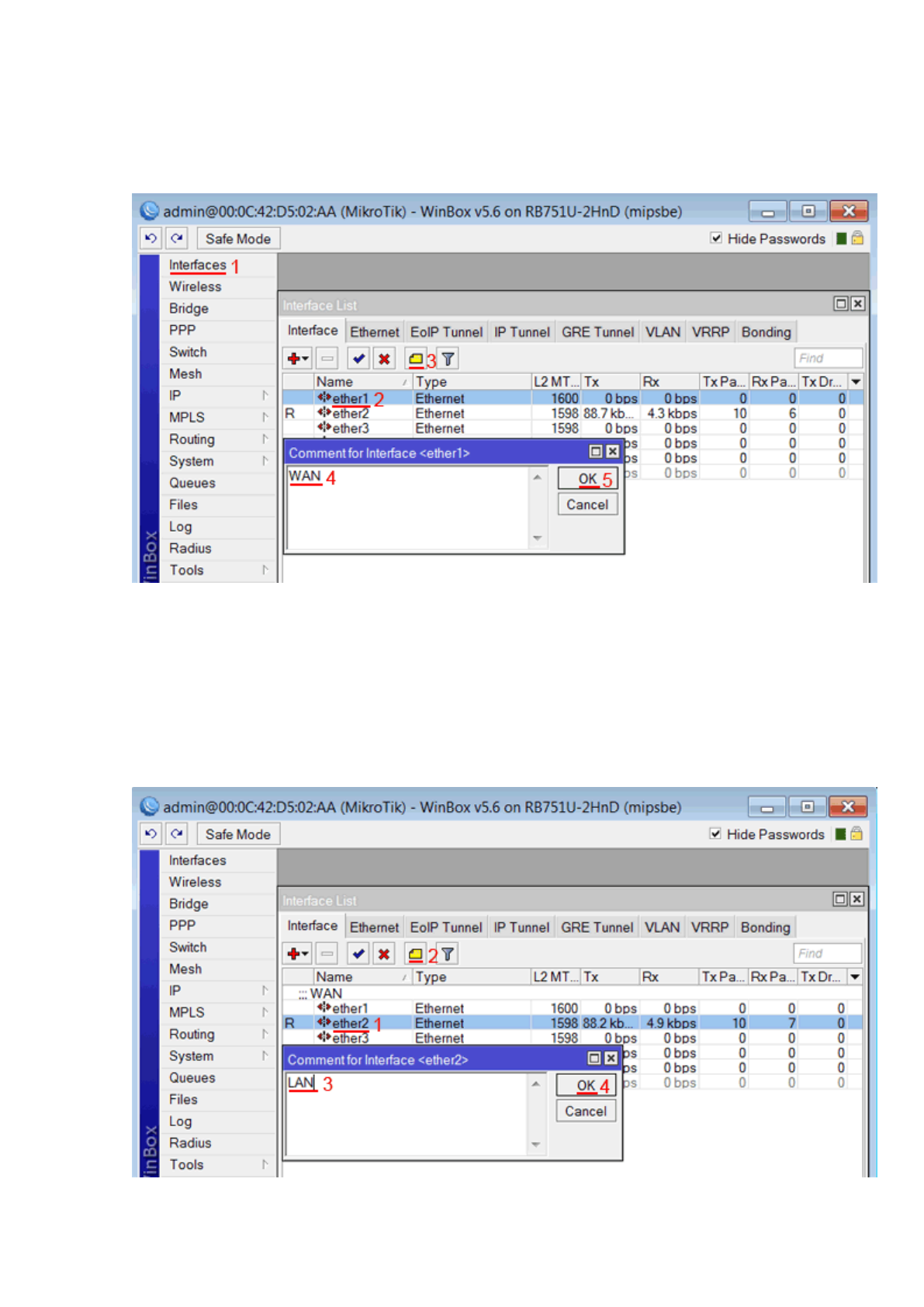This screenshot has width=924, height=1307.
Task: Click OK in ether1 comment dialog
Action: tap(587, 479)
